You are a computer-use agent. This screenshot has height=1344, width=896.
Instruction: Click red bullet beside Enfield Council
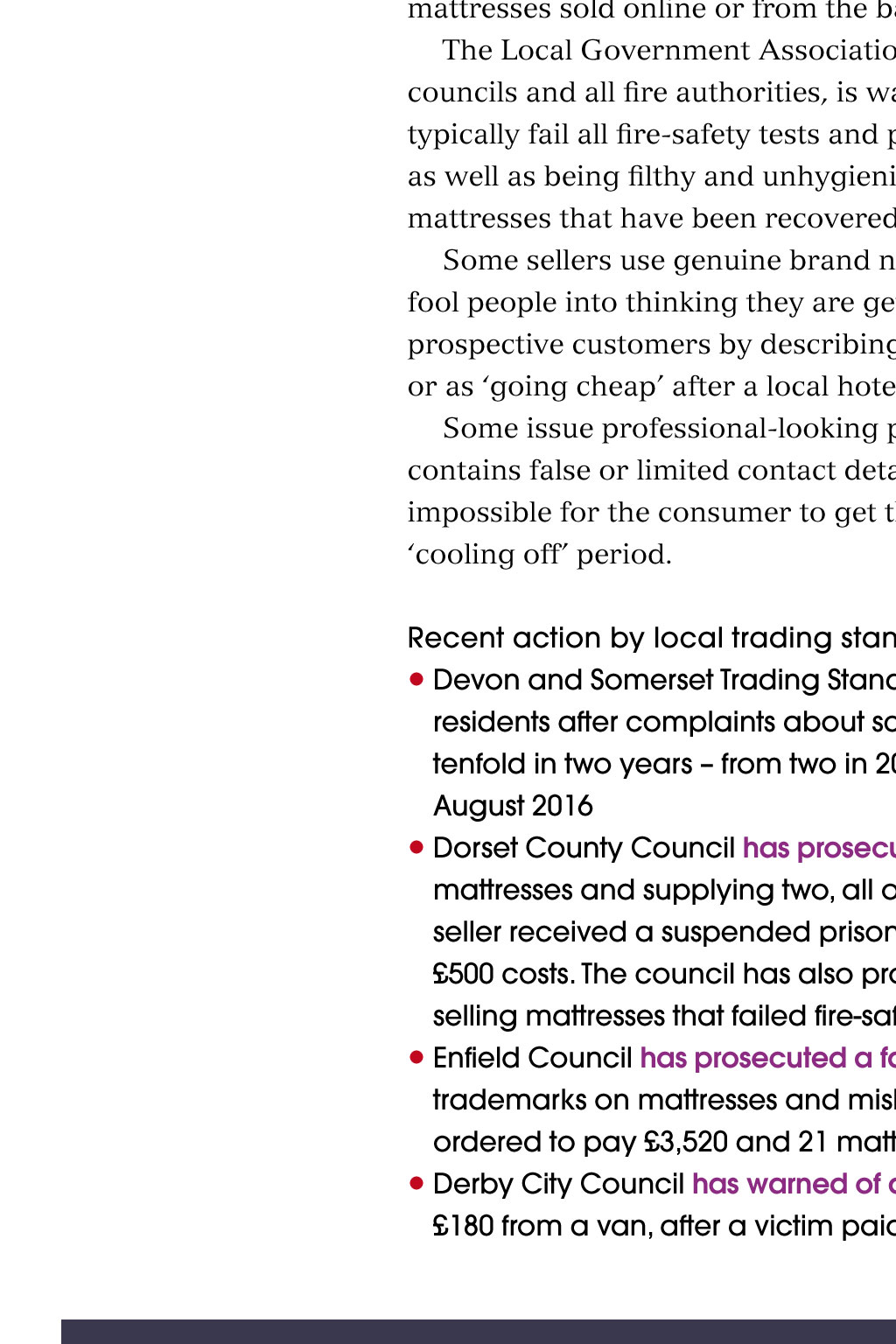[x=416, y=1058]
